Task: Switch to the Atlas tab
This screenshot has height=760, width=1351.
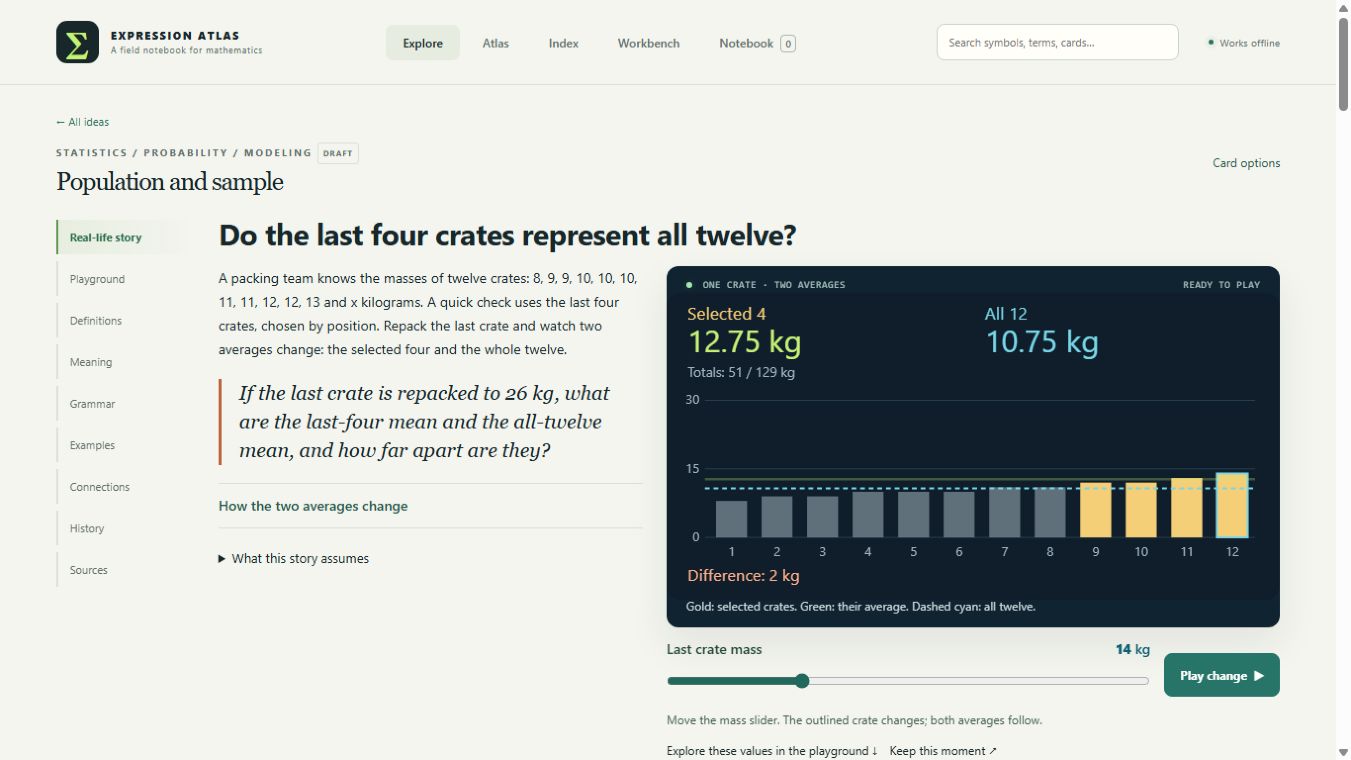Action: pos(496,43)
